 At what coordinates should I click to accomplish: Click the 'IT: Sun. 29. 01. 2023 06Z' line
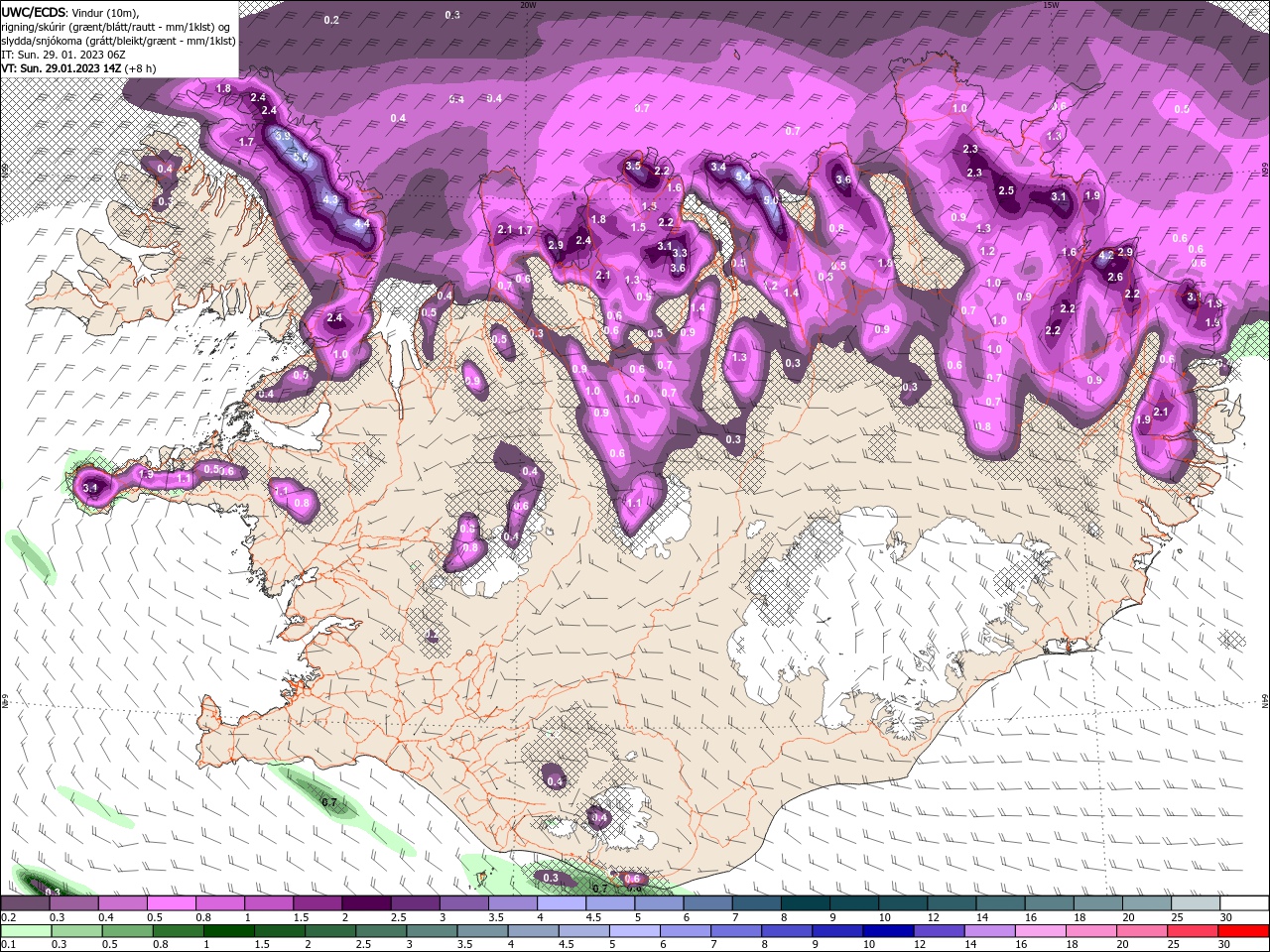[x=63, y=55]
